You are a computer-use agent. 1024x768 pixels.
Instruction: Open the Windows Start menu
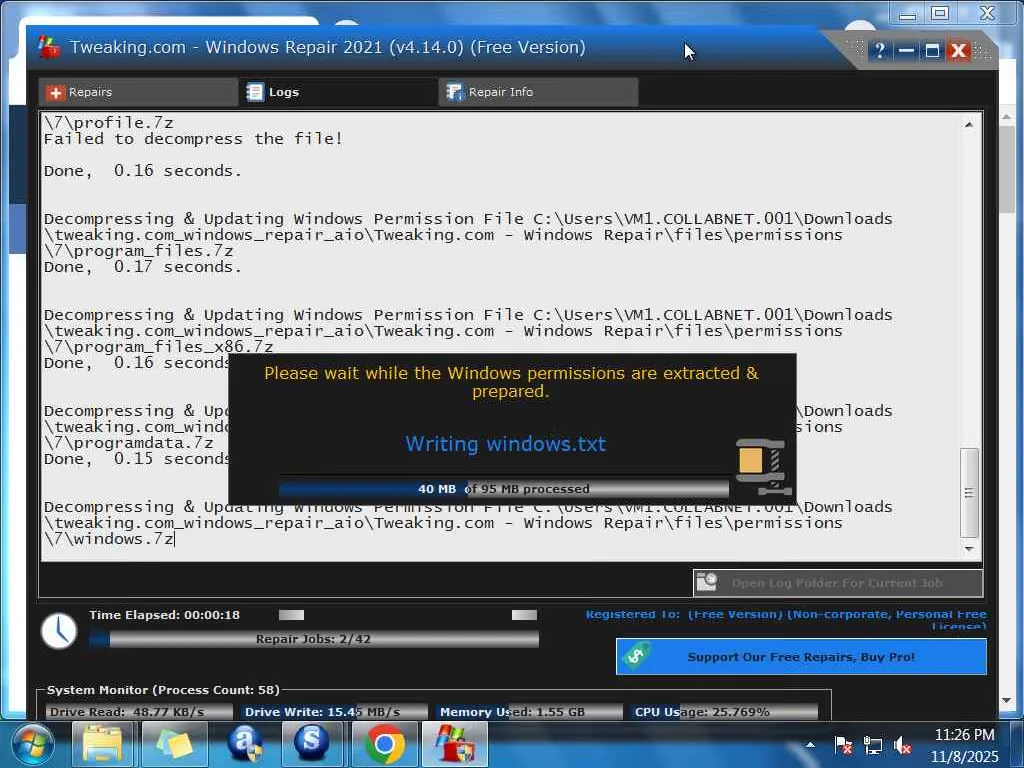[x=31, y=745]
